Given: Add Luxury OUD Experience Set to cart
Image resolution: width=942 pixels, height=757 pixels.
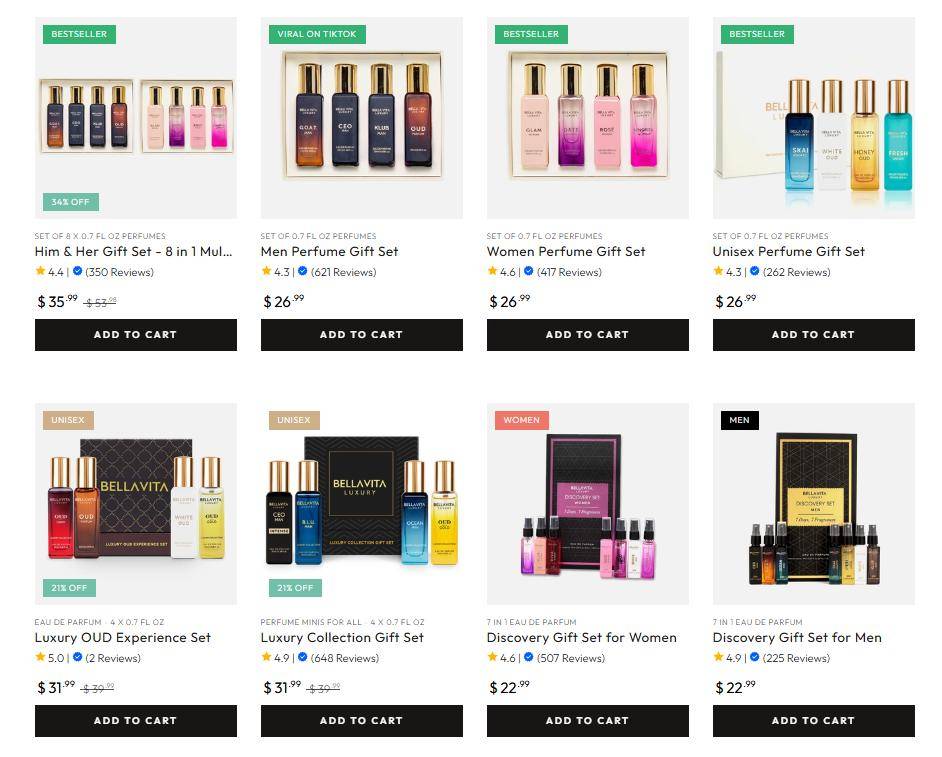Looking at the screenshot, I should tap(136, 720).
